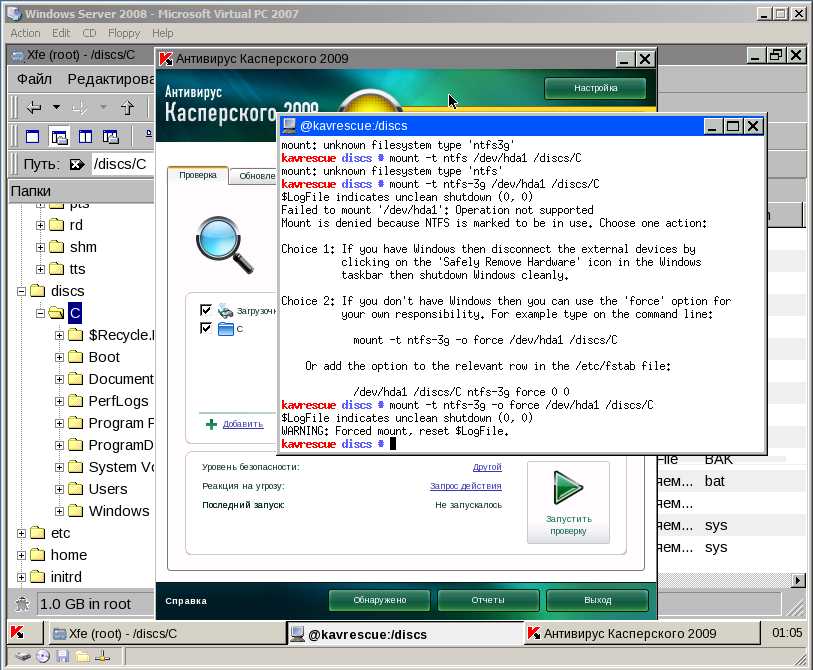Expand the rd folder in tree
This screenshot has height=670, width=813.
[40, 225]
